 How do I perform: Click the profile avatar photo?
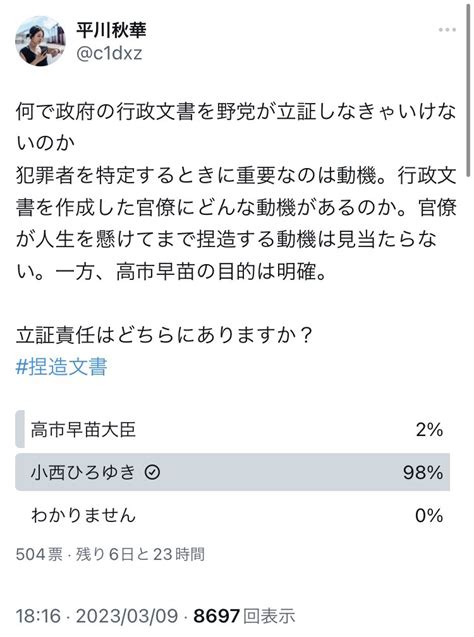point(40,41)
